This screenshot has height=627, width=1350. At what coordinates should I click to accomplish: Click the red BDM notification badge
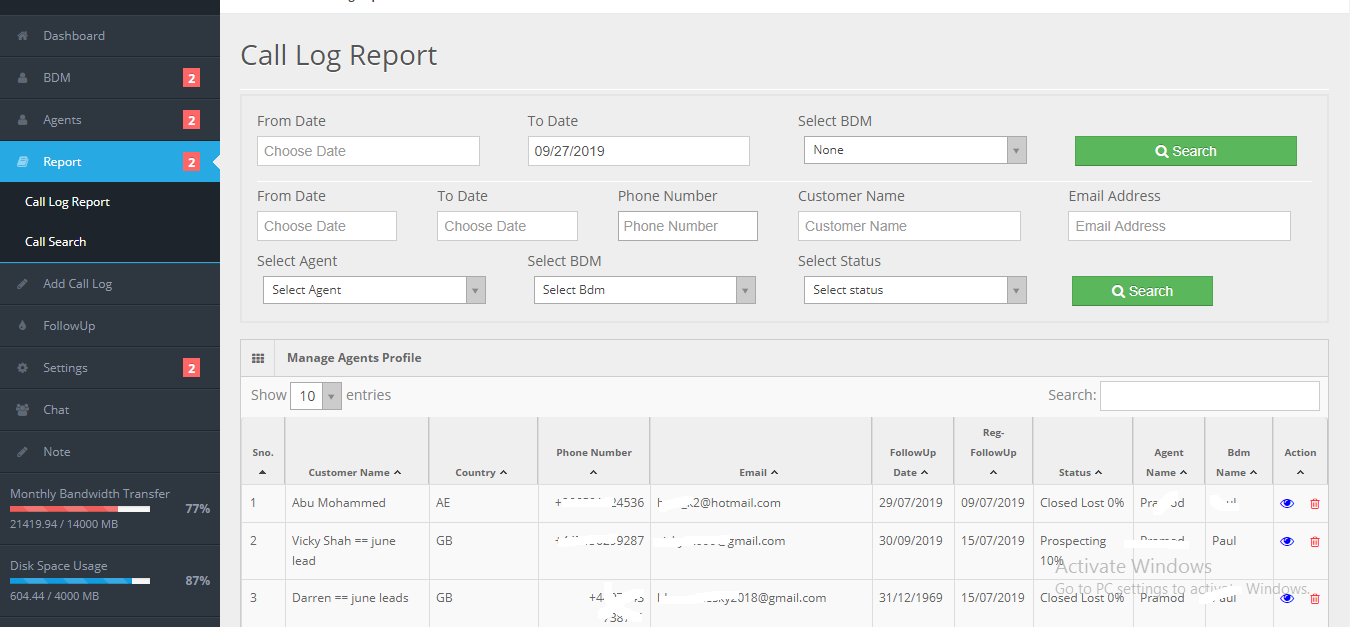click(x=191, y=78)
